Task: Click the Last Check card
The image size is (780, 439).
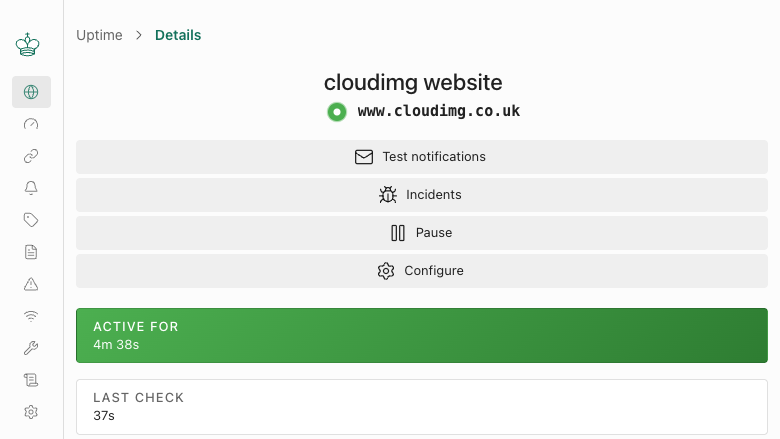Action: 422,407
